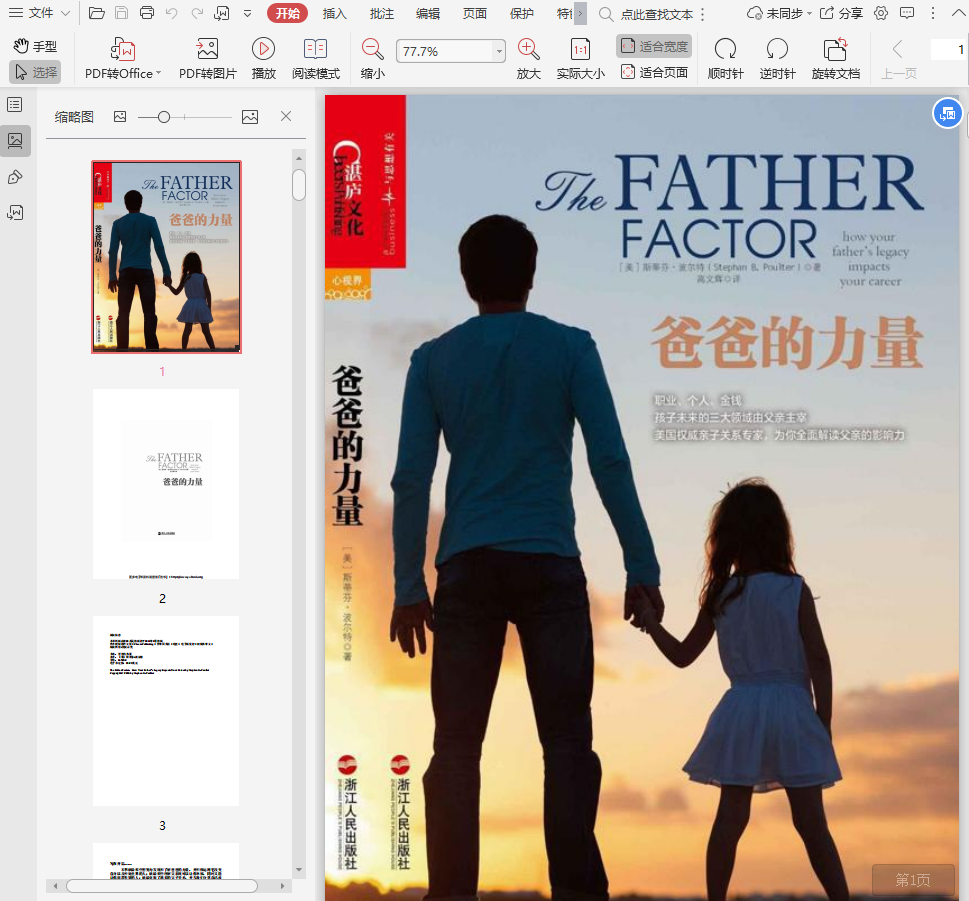The image size is (969, 901).
Task: Click the save icon in quick toolbar
Action: [x=122, y=13]
